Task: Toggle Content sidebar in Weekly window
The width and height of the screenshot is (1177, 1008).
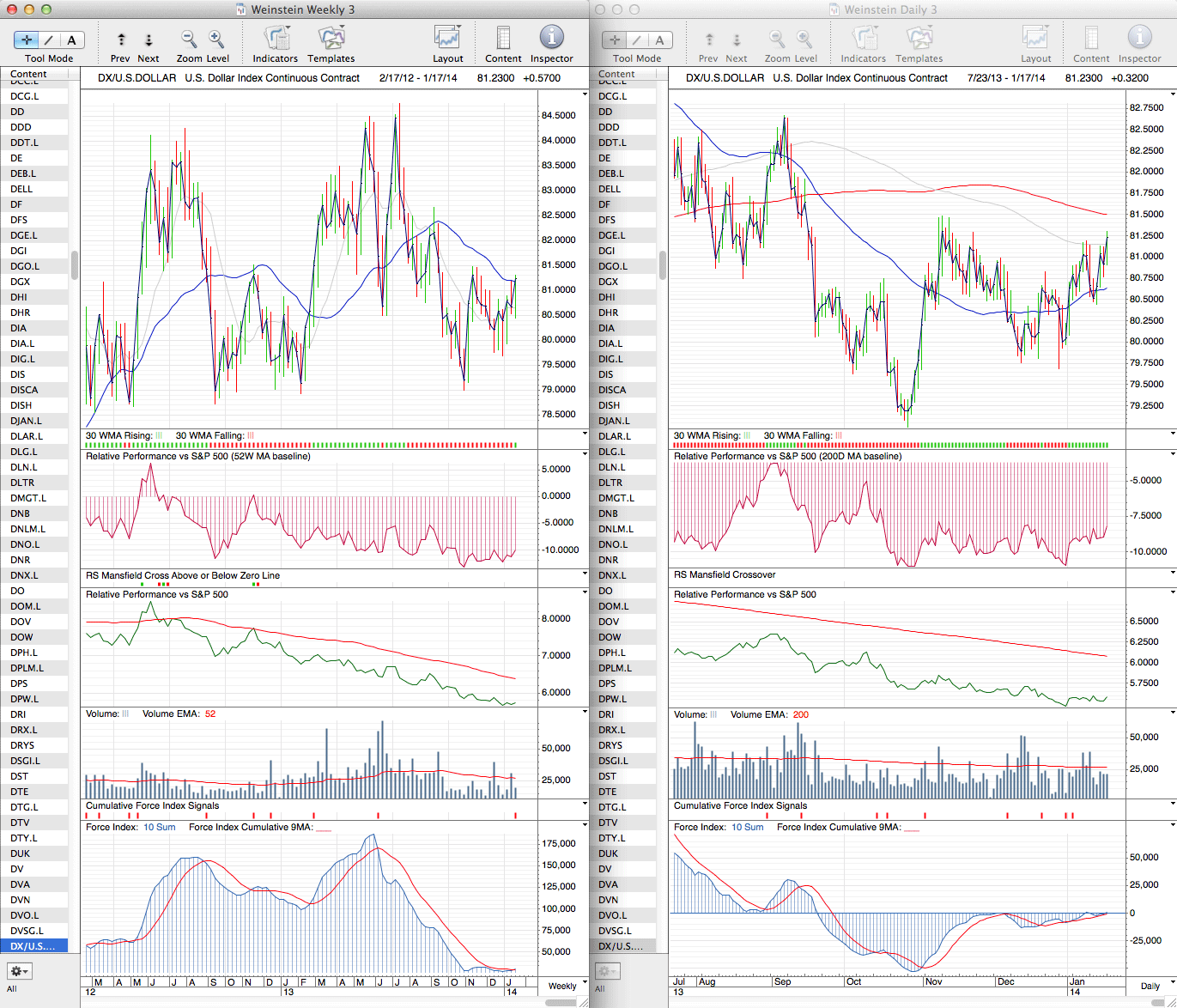Action: pyautogui.click(x=503, y=39)
